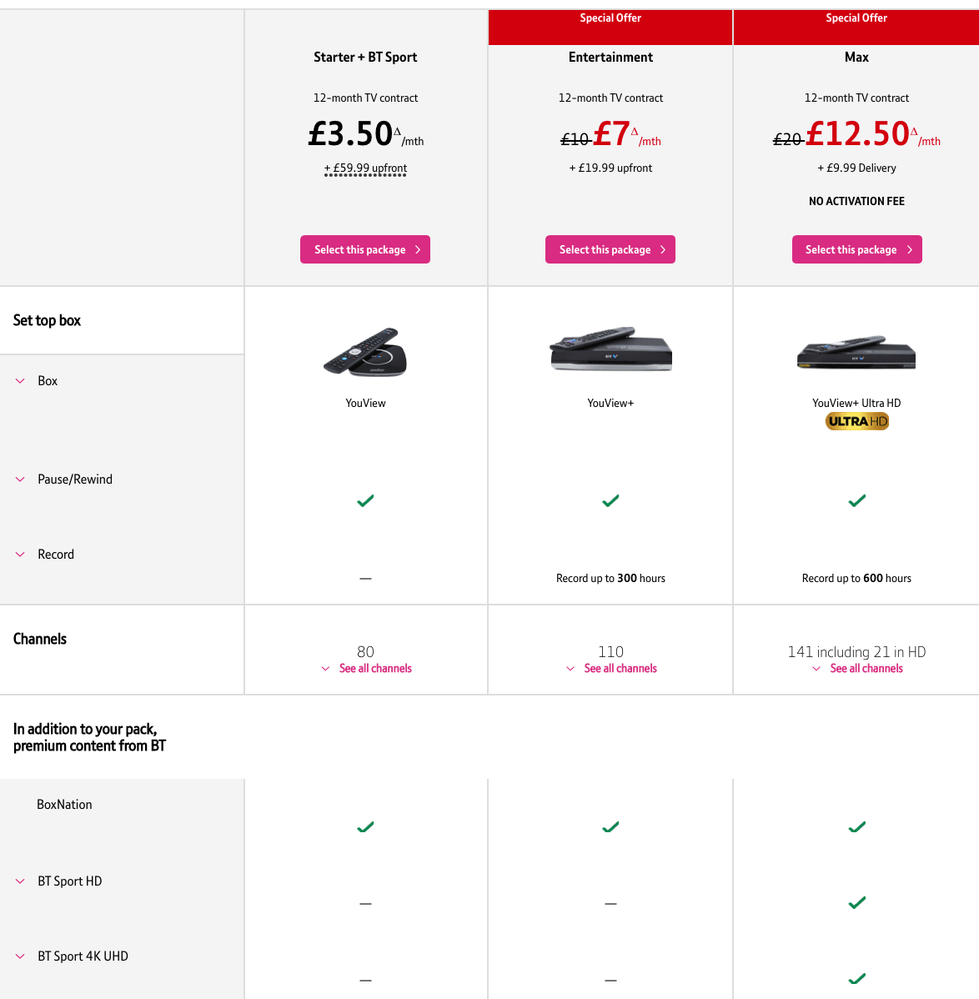See all 110 Entertainment channels
Image resolution: width=979 pixels, height=999 pixels.
tap(611, 668)
